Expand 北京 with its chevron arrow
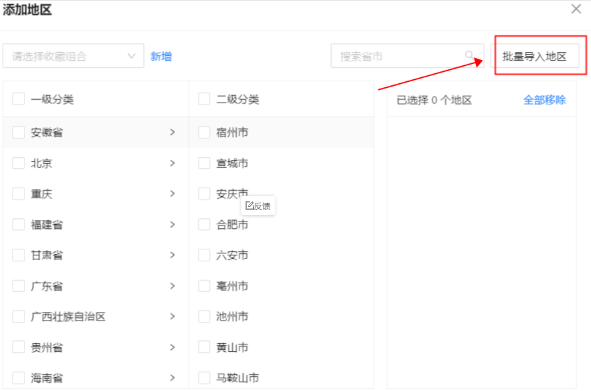Image resolution: width=591 pixels, height=391 pixels. (x=172, y=163)
